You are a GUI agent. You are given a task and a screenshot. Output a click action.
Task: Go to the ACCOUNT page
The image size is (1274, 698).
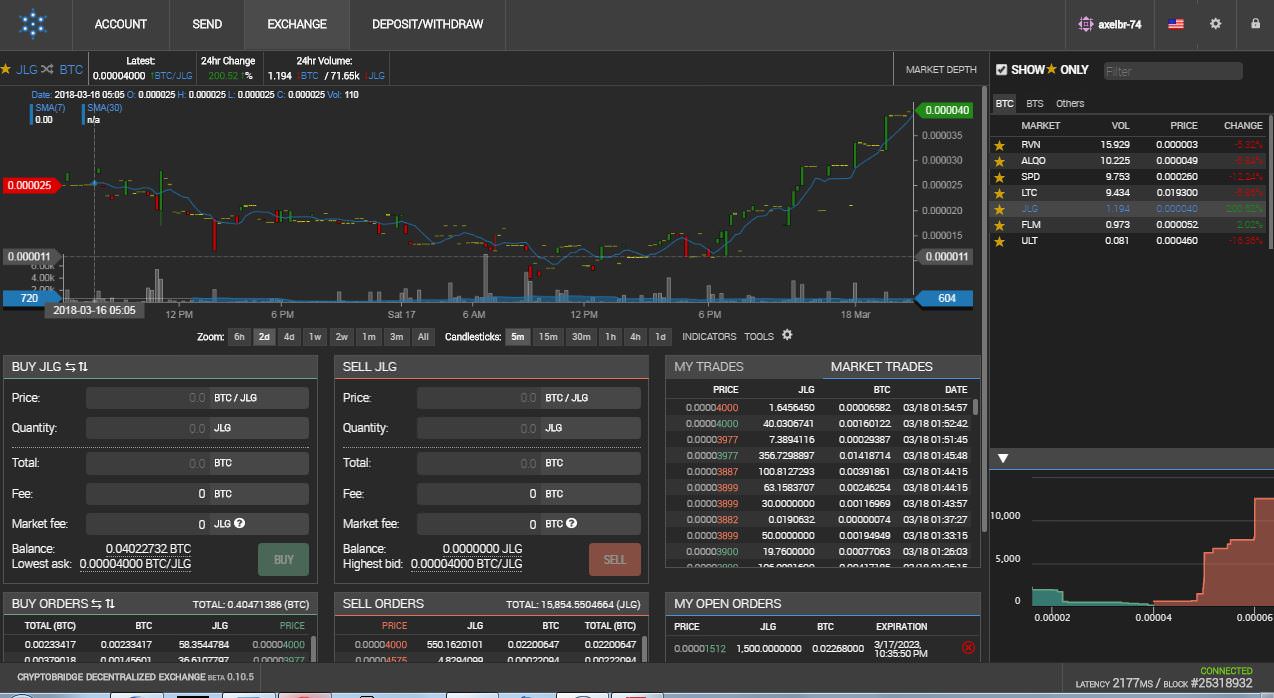coord(121,24)
